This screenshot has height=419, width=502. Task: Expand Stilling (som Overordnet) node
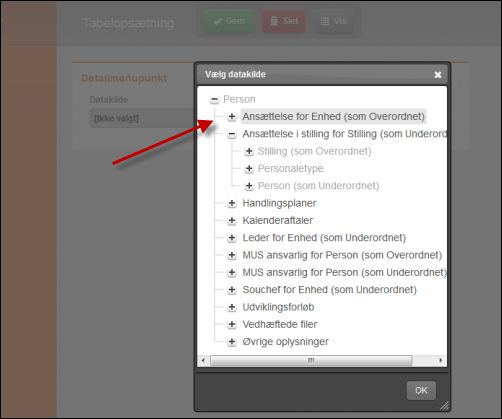(x=249, y=151)
